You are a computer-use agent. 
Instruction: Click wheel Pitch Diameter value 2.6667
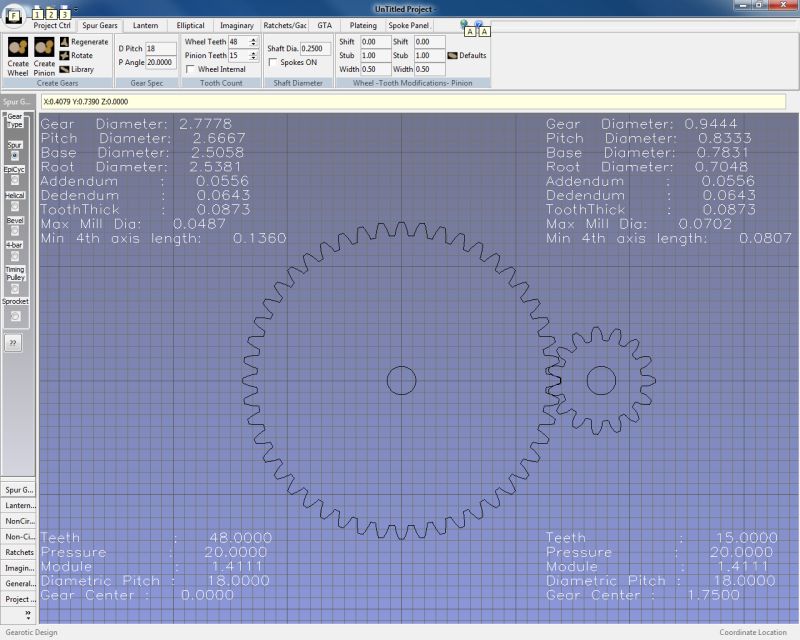(219, 138)
